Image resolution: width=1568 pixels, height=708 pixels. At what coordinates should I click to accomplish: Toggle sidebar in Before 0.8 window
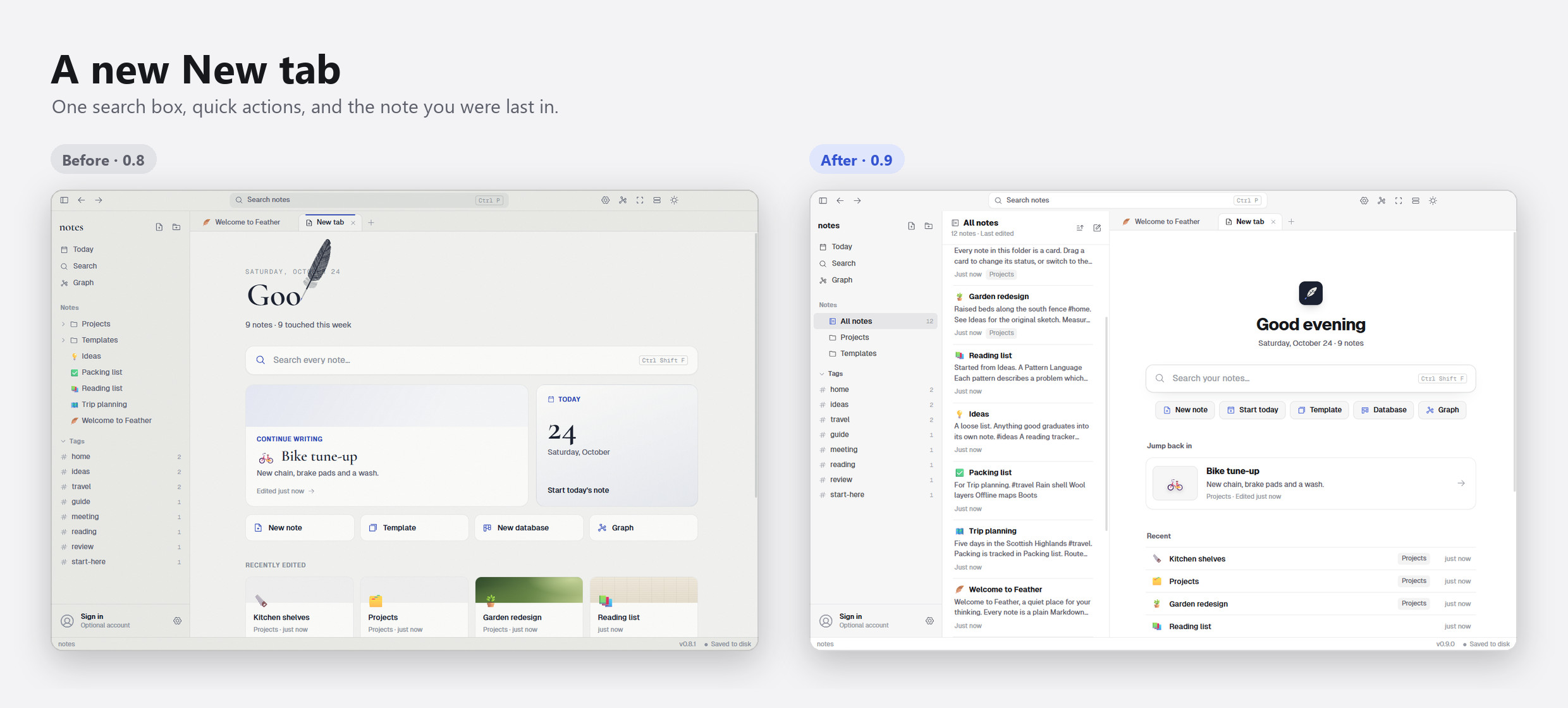(x=64, y=200)
